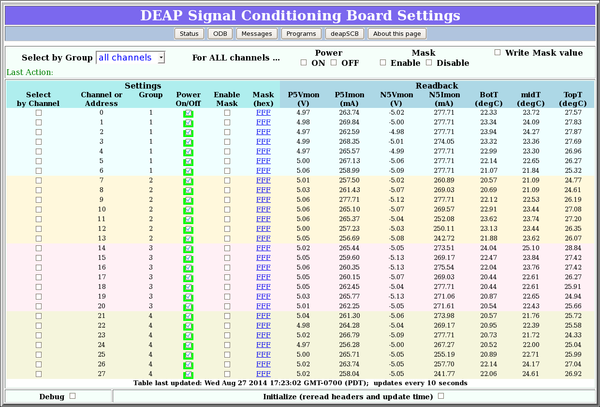Click midT value 24.61 for channel 27
This screenshot has width=600, height=407.
coord(531,374)
